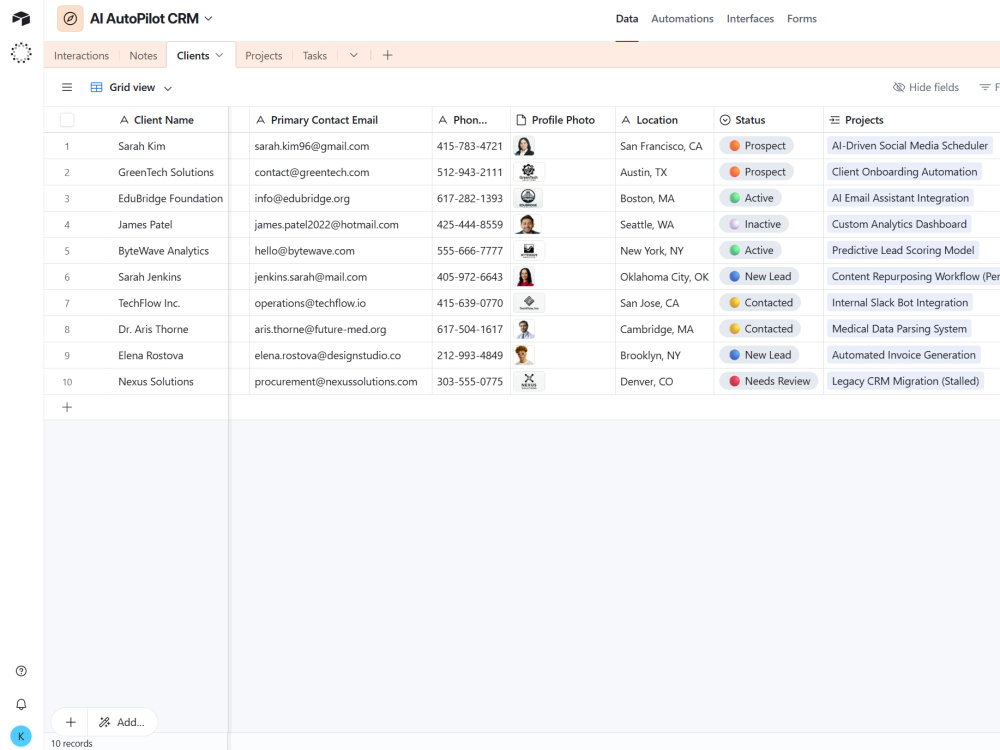Image resolution: width=1000 pixels, height=750 pixels.
Task: Select the Cambridge, MA location cell
Action: click(665, 329)
